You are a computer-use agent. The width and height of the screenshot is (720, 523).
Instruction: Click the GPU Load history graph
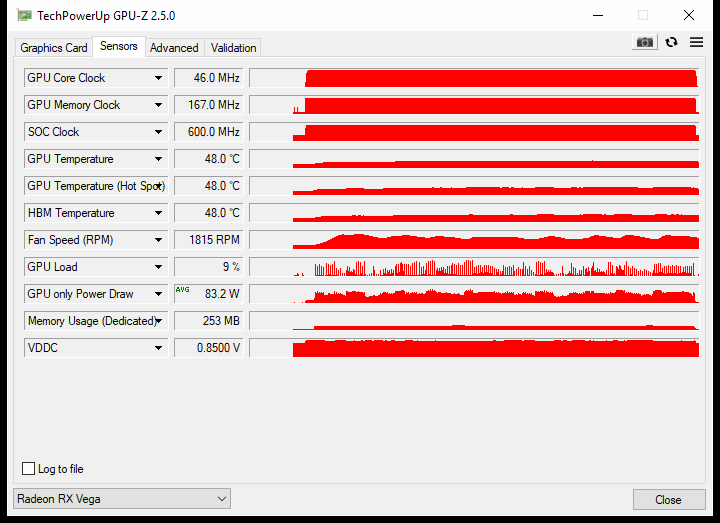pyautogui.click(x=474, y=267)
